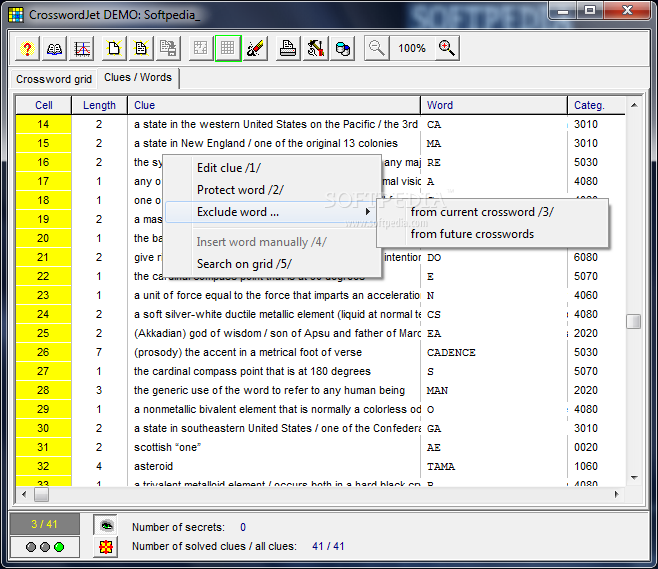Create new crossword from template page

coord(141,49)
